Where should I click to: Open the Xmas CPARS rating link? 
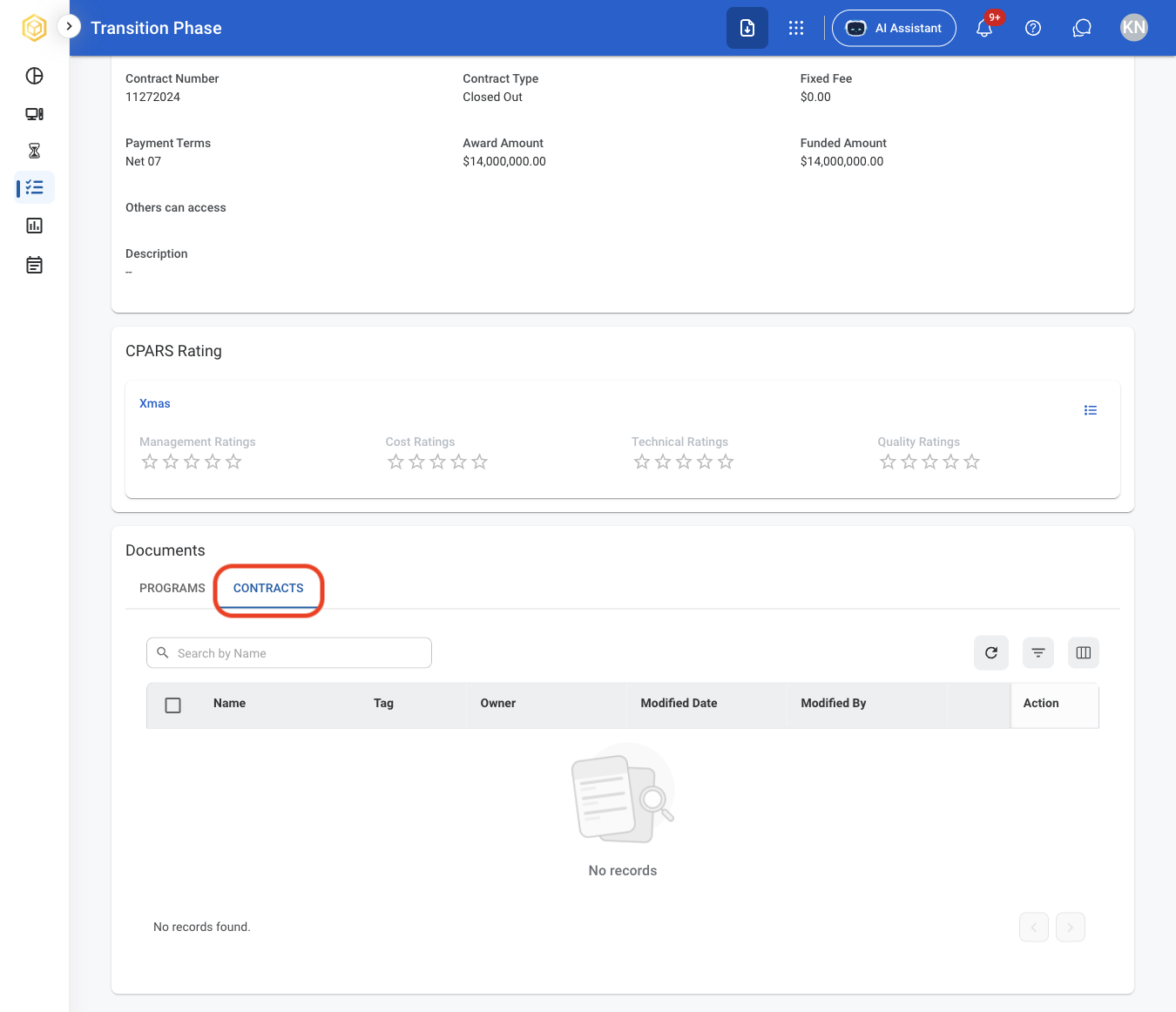tap(155, 403)
